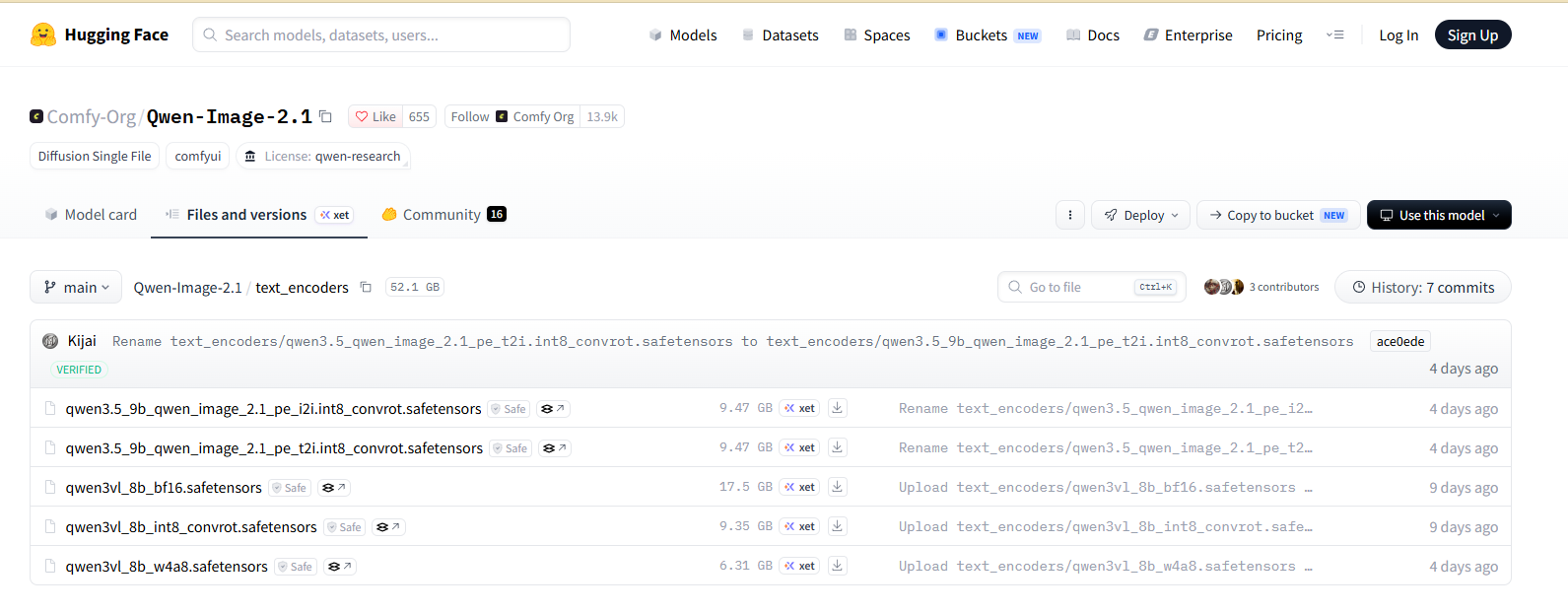Download qwen3vl_8b_w4a8.safetensors file
The width and height of the screenshot is (1568, 612).
pyautogui.click(x=837, y=566)
